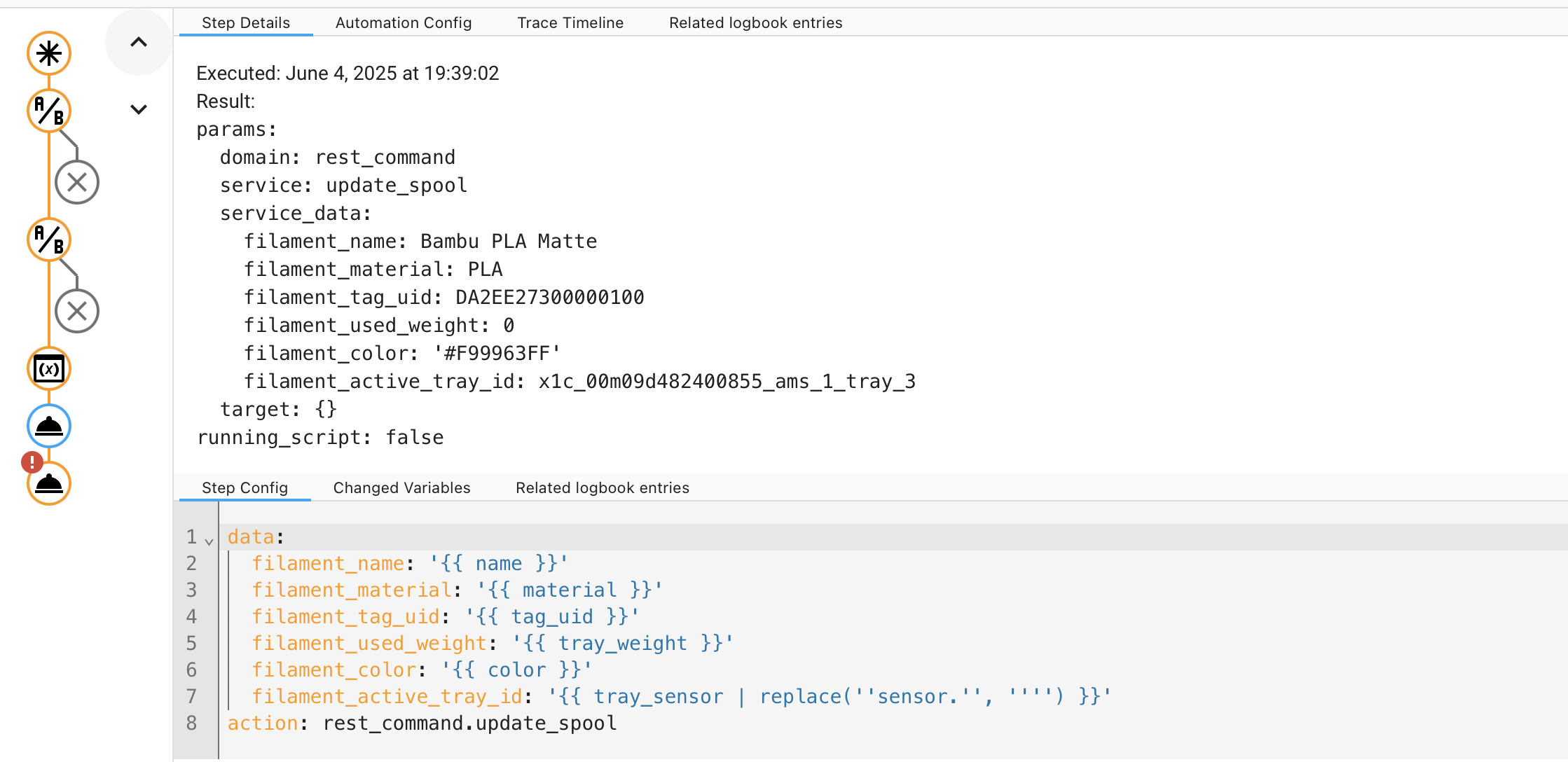Switch to the Trace Timeline tab
The width and height of the screenshot is (1568, 762).
[x=570, y=22]
